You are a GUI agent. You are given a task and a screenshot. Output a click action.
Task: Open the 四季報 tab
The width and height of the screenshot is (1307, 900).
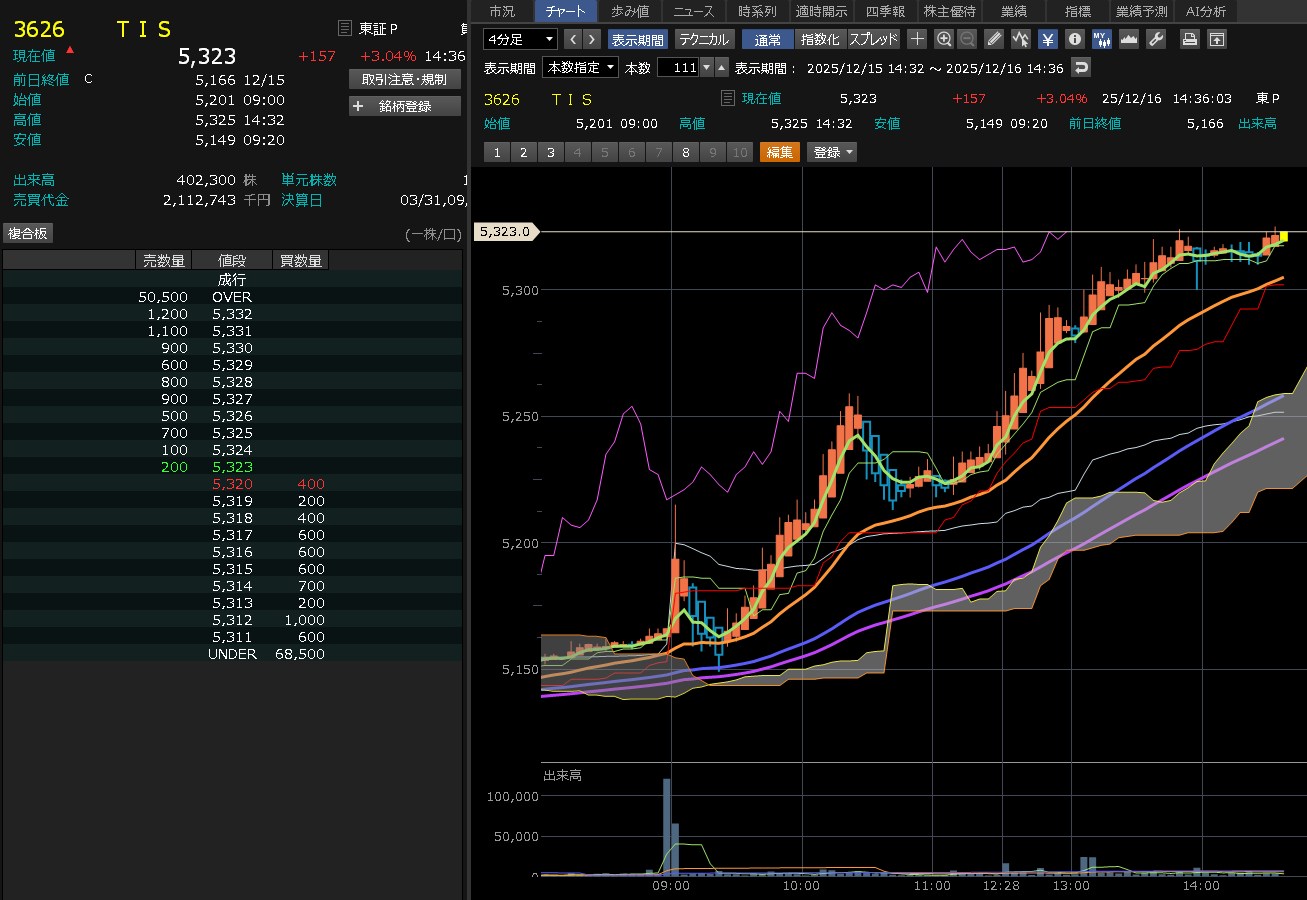(x=884, y=11)
